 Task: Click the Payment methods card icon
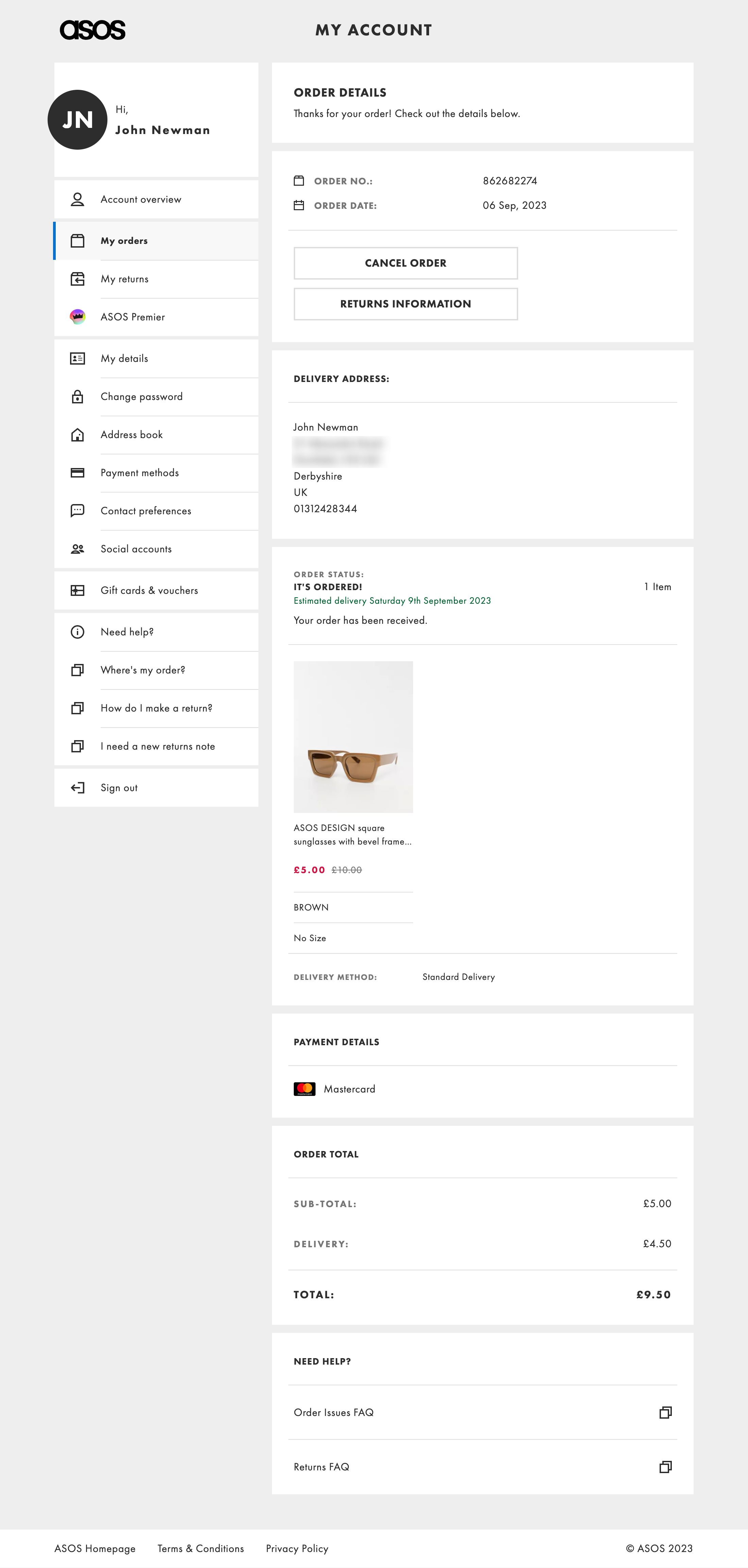[x=77, y=473]
